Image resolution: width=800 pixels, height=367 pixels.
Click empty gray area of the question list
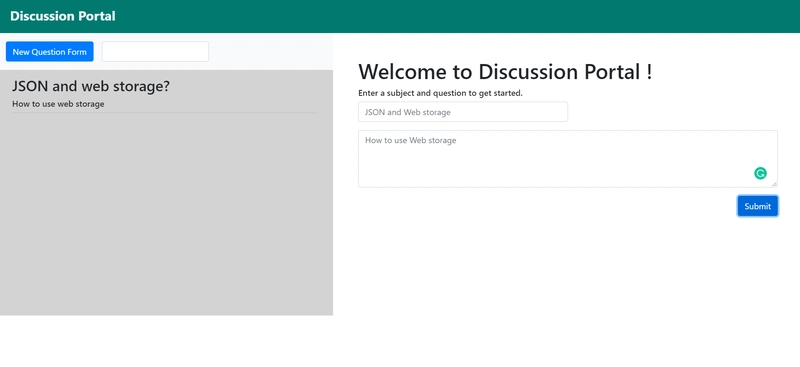coord(166,214)
